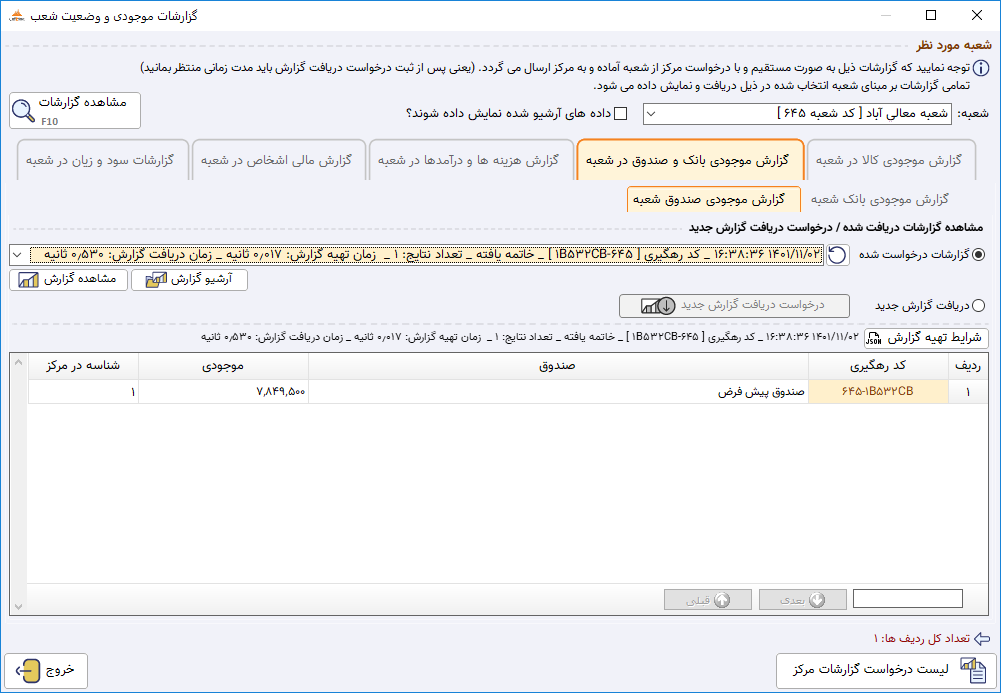
Task: Click the document list icon on لیست درخواست گزارشات مرکز
Action: (x=973, y=671)
